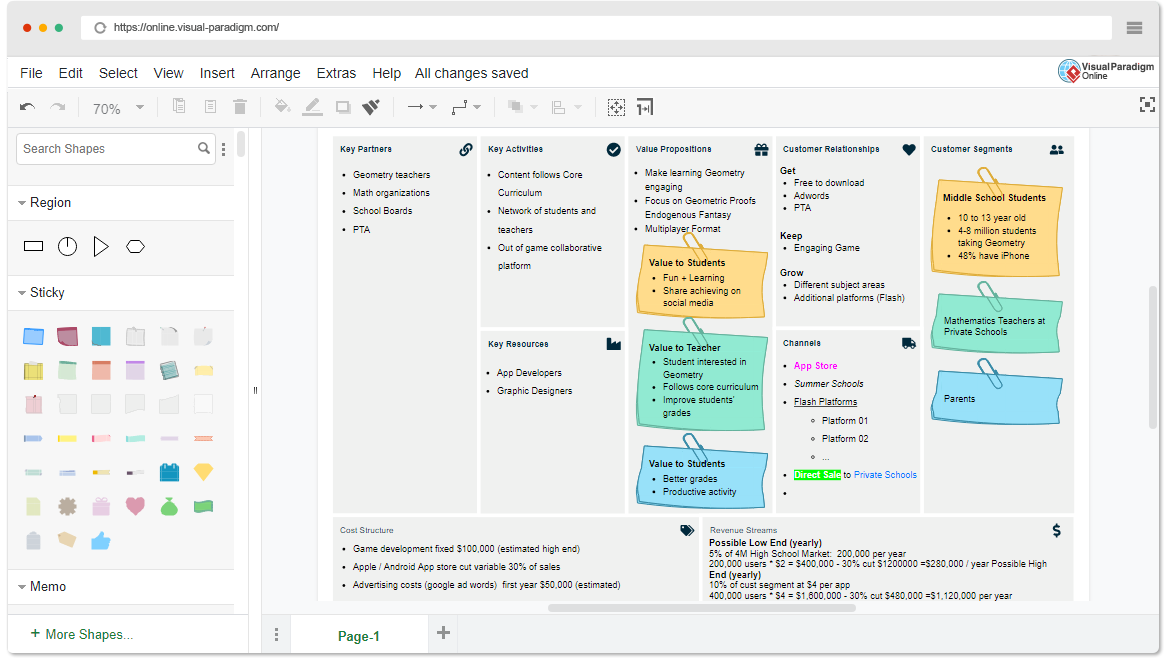Click the Key Activities checkmark icon
The image size is (1170, 665).
coord(613,150)
